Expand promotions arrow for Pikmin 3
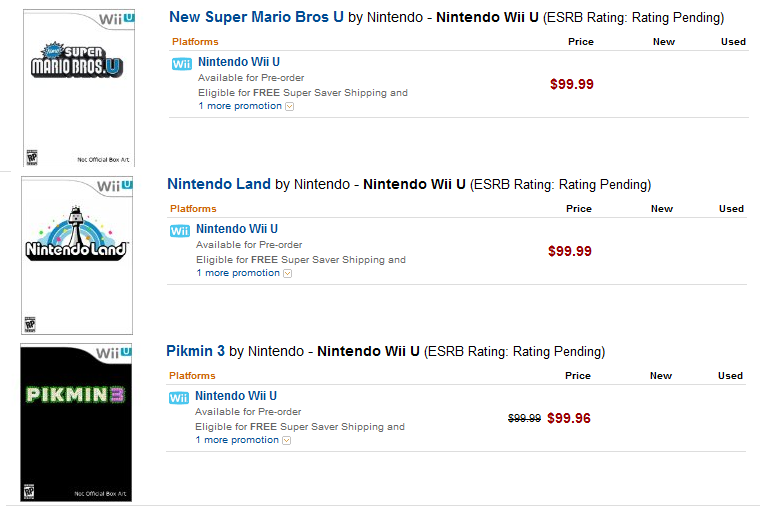The image size is (760, 509). (286, 441)
